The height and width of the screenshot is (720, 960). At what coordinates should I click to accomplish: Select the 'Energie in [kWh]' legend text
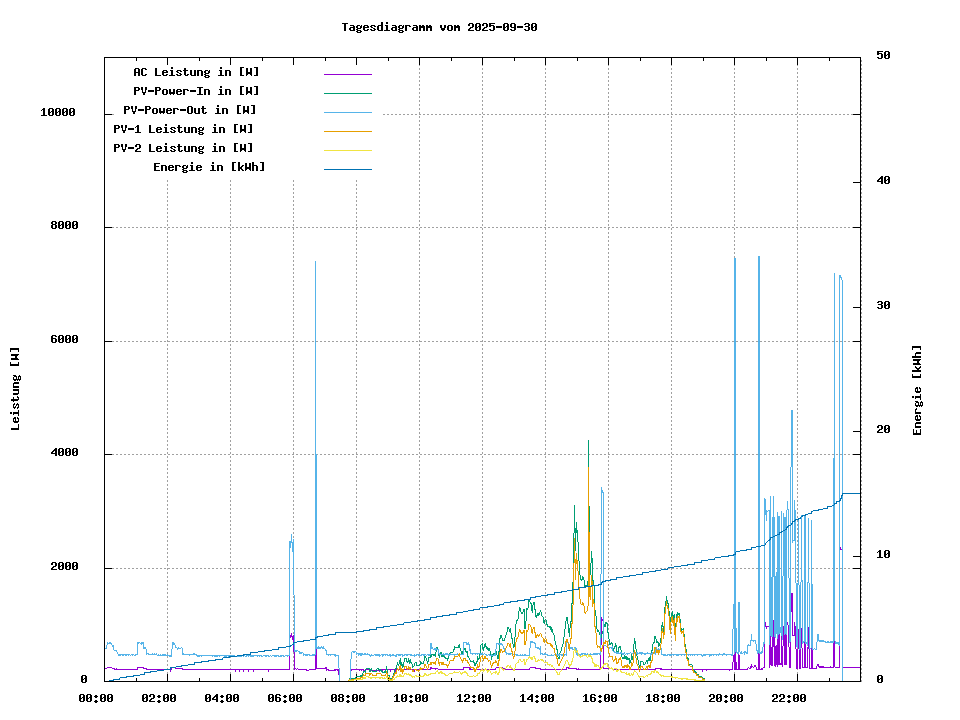click(x=209, y=167)
